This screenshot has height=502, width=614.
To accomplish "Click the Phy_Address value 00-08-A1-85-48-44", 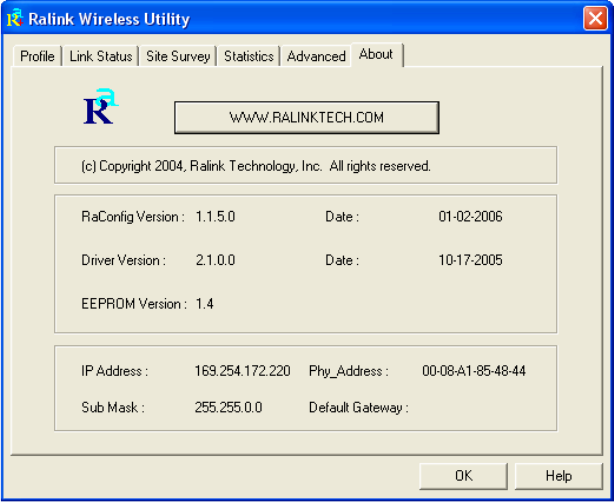I will point(474,371).
